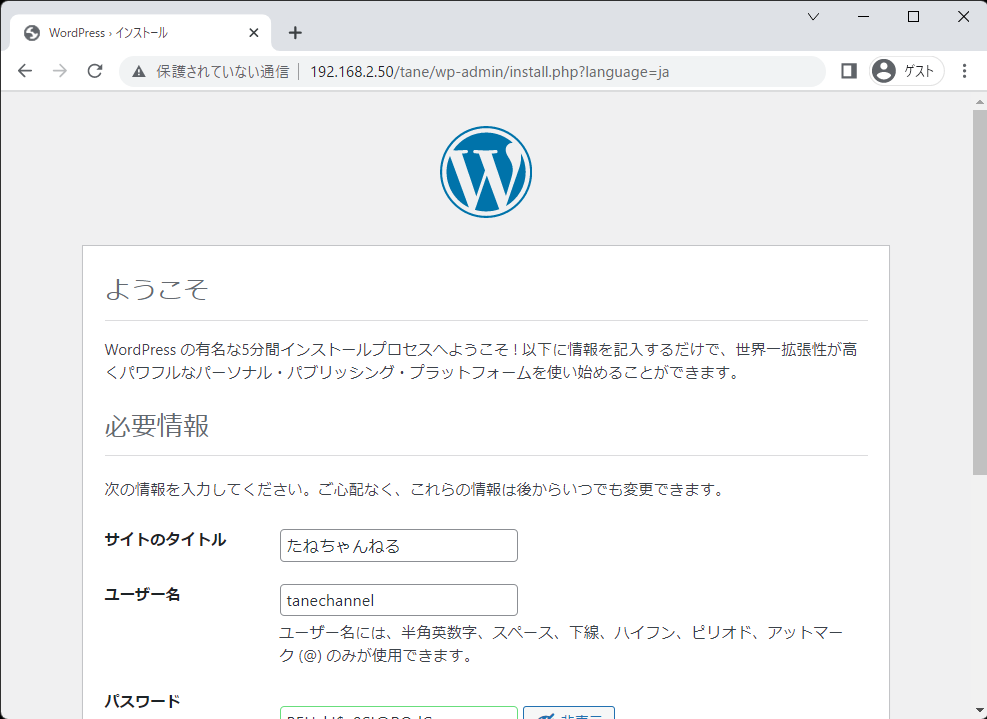Reload the page with the refresh icon
The width and height of the screenshot is (987, 719).
click(x=95, y=71)
